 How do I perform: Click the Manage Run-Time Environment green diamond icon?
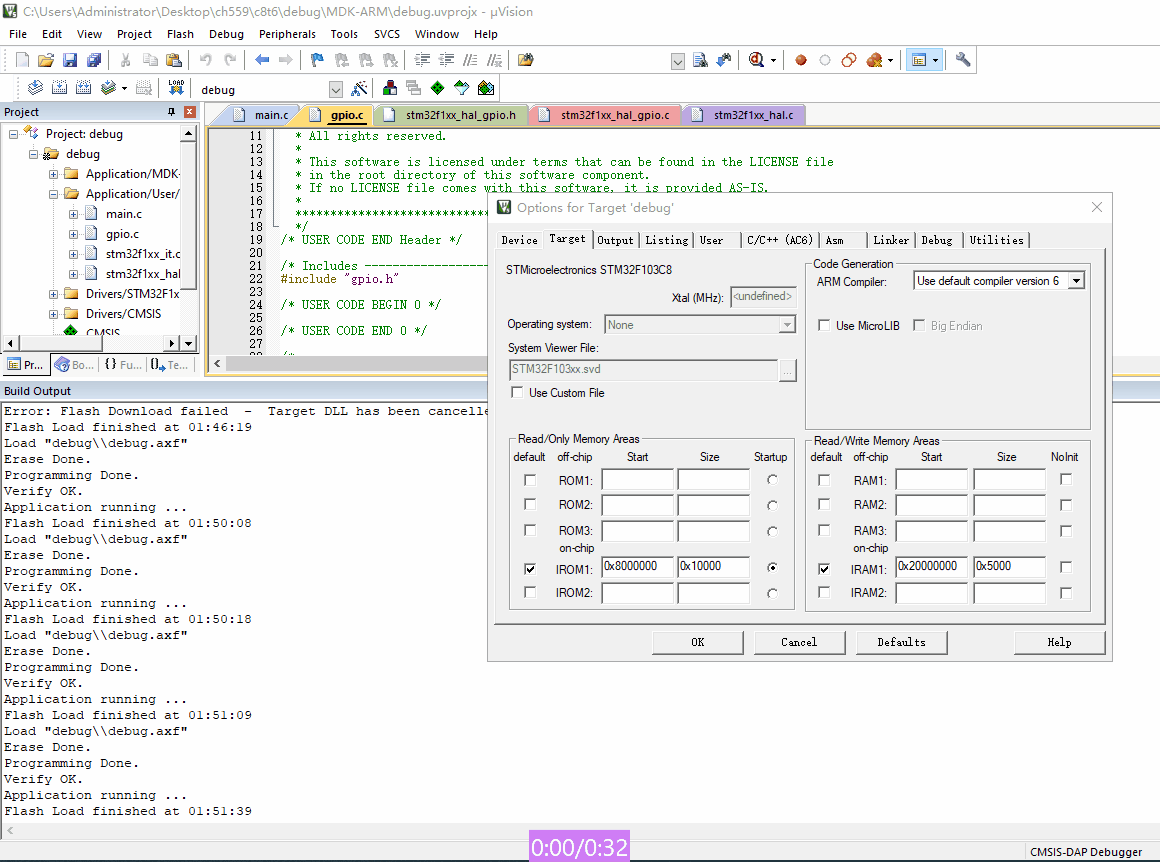click(x=438, y=88)
